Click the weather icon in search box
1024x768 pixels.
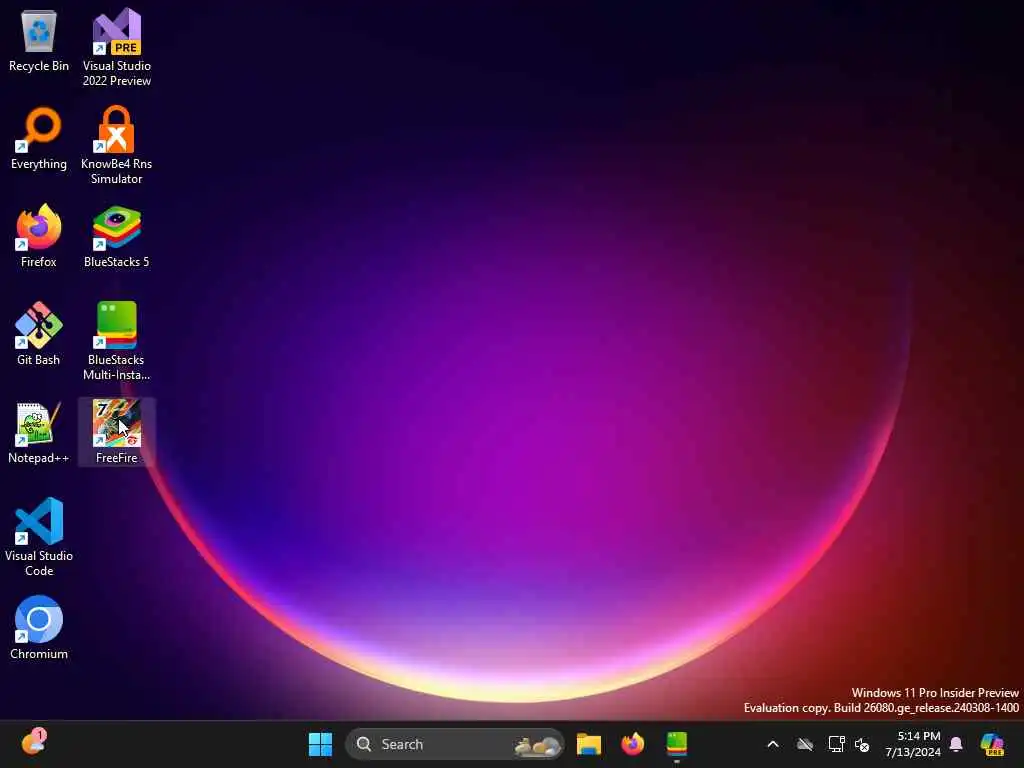pos(537,745)
